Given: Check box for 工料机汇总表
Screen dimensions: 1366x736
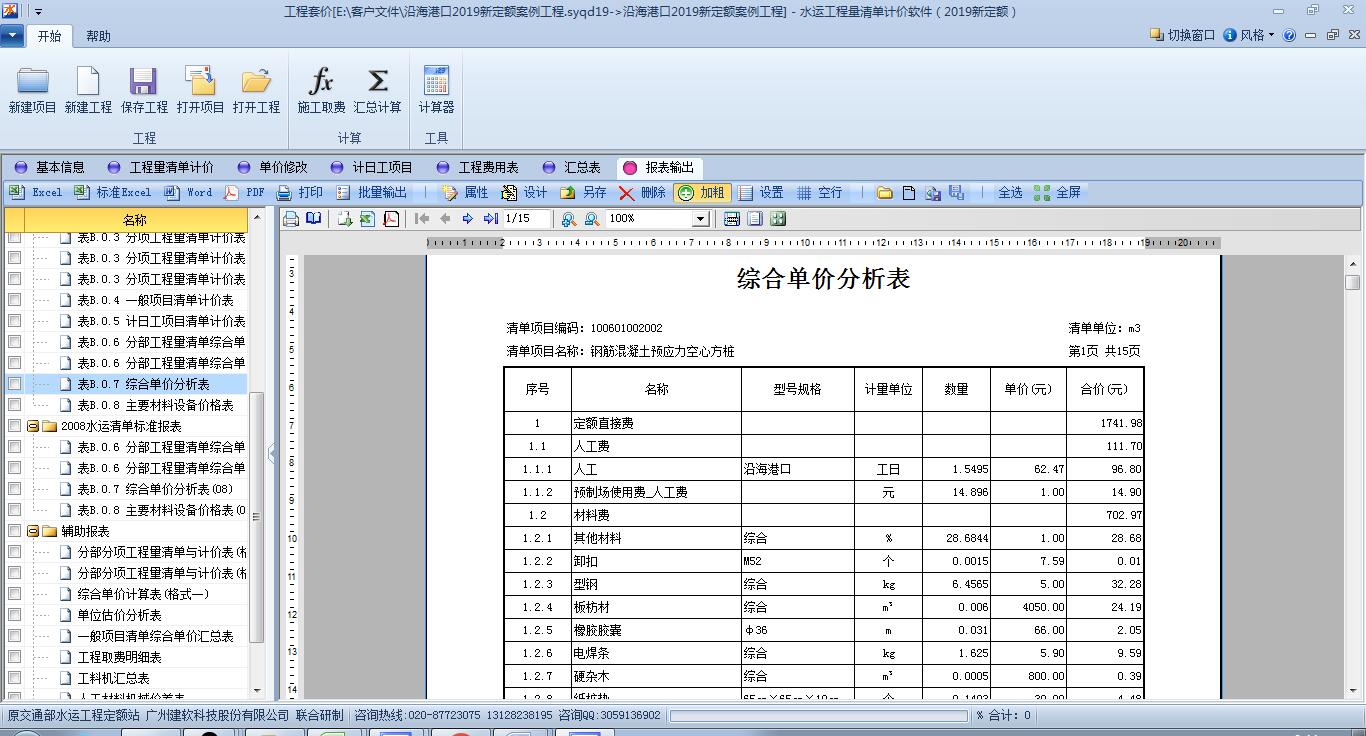Looking at the screenshot, I should (14, 677).
